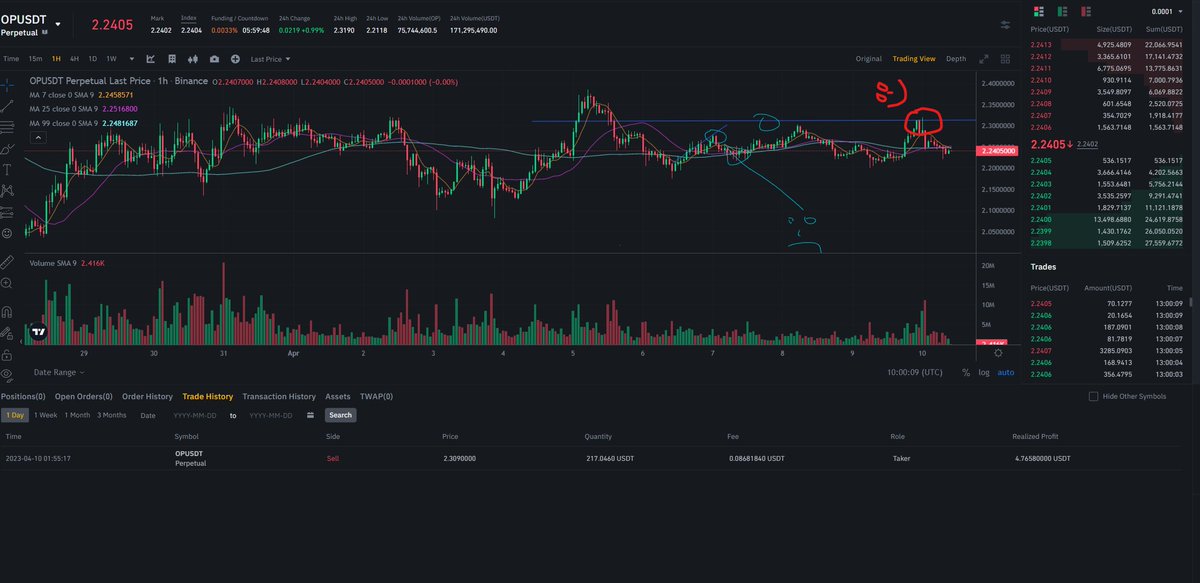Image resolution: width=1200 pixels, height=583 pixels.
Task: Click start date YYYY-MM-DD field
Action: (194, 415)
